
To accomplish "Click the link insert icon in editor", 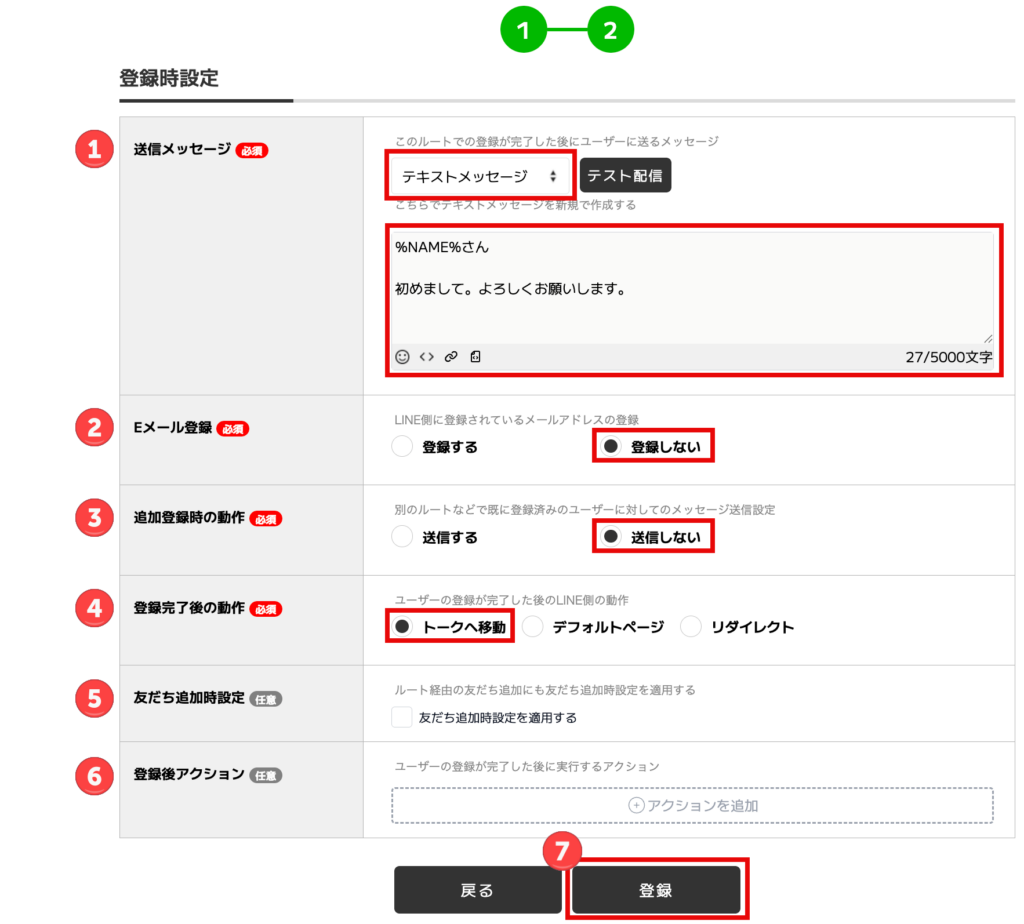I will (451, 357).
